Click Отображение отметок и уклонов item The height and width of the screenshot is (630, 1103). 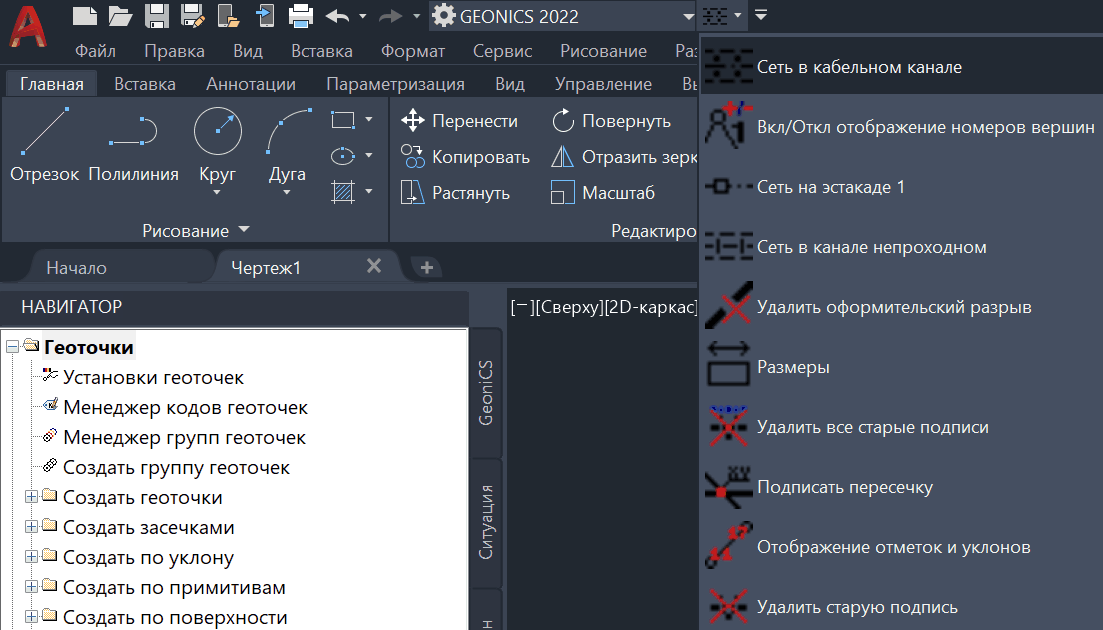893,547
